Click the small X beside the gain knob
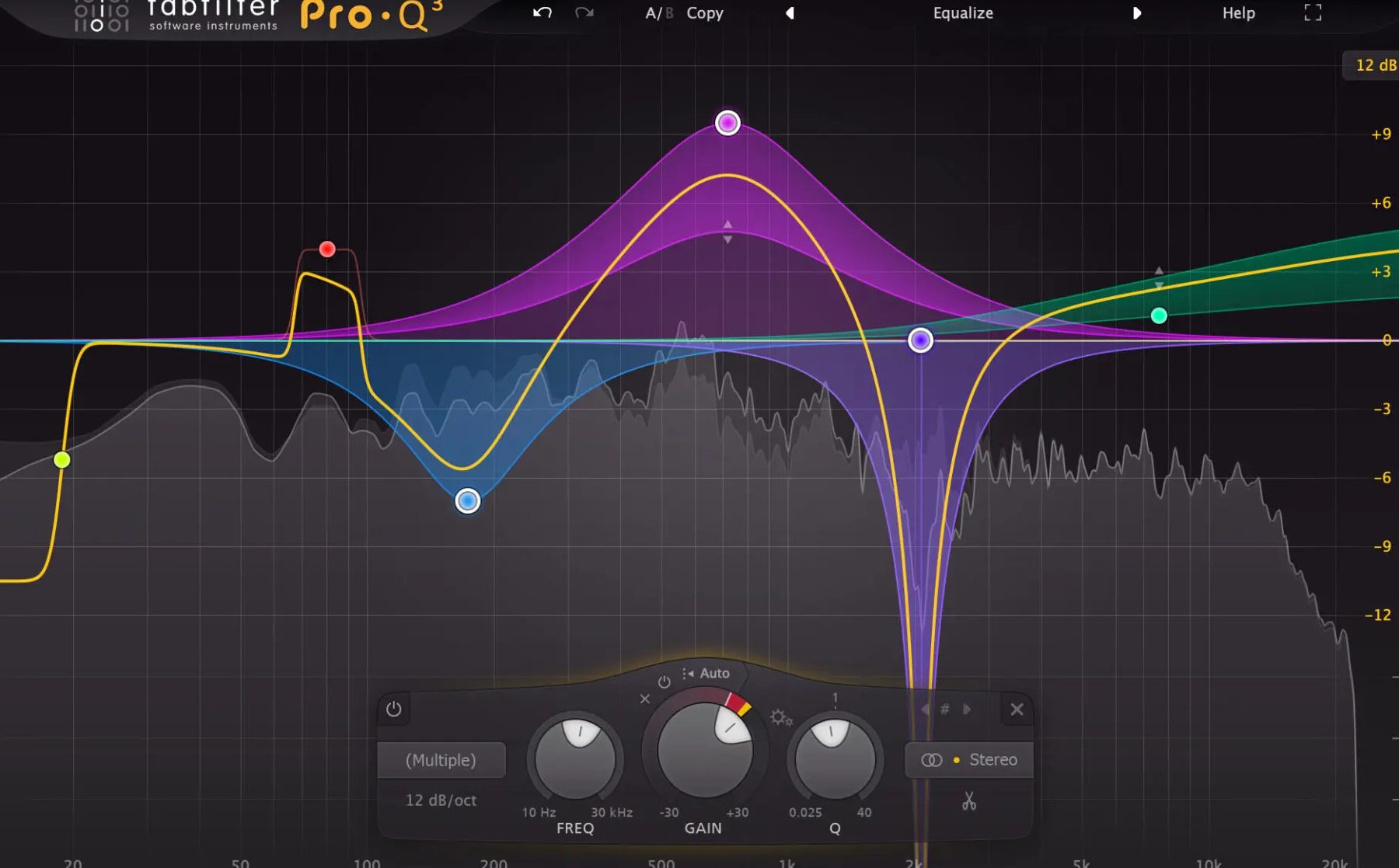 pyautogui.click(x=644, y=699)
